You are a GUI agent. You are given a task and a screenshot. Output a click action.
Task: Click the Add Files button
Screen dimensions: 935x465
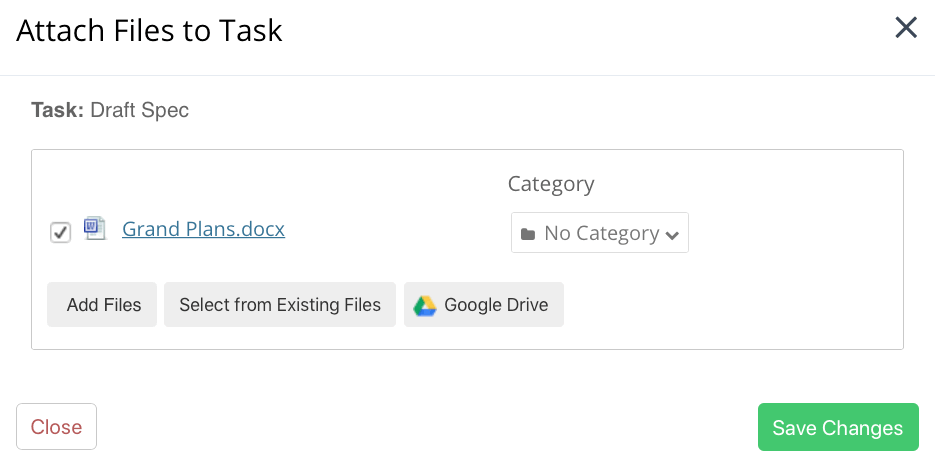(102, 305)
